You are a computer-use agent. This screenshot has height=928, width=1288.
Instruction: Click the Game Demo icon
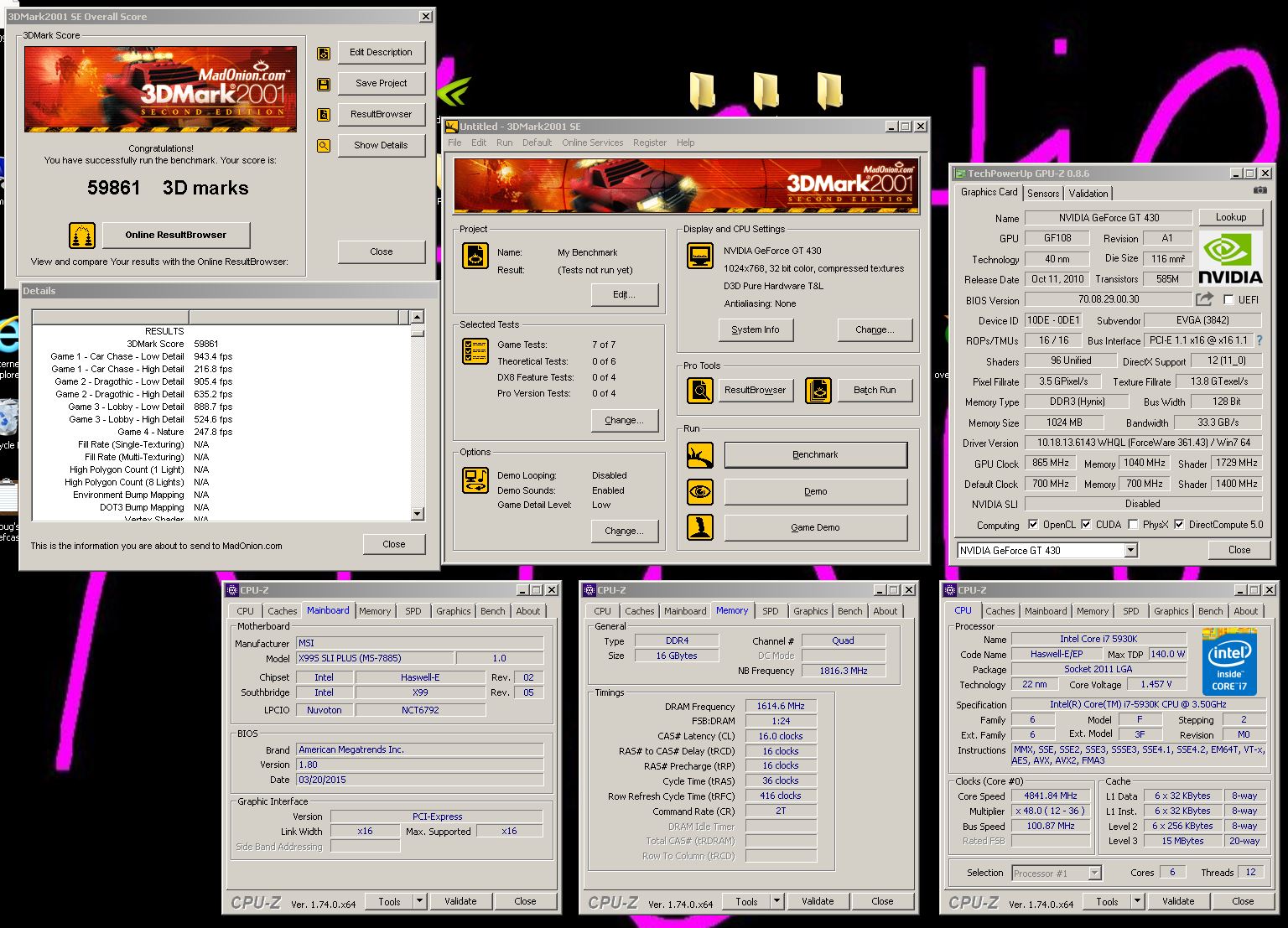pos(700,527)
